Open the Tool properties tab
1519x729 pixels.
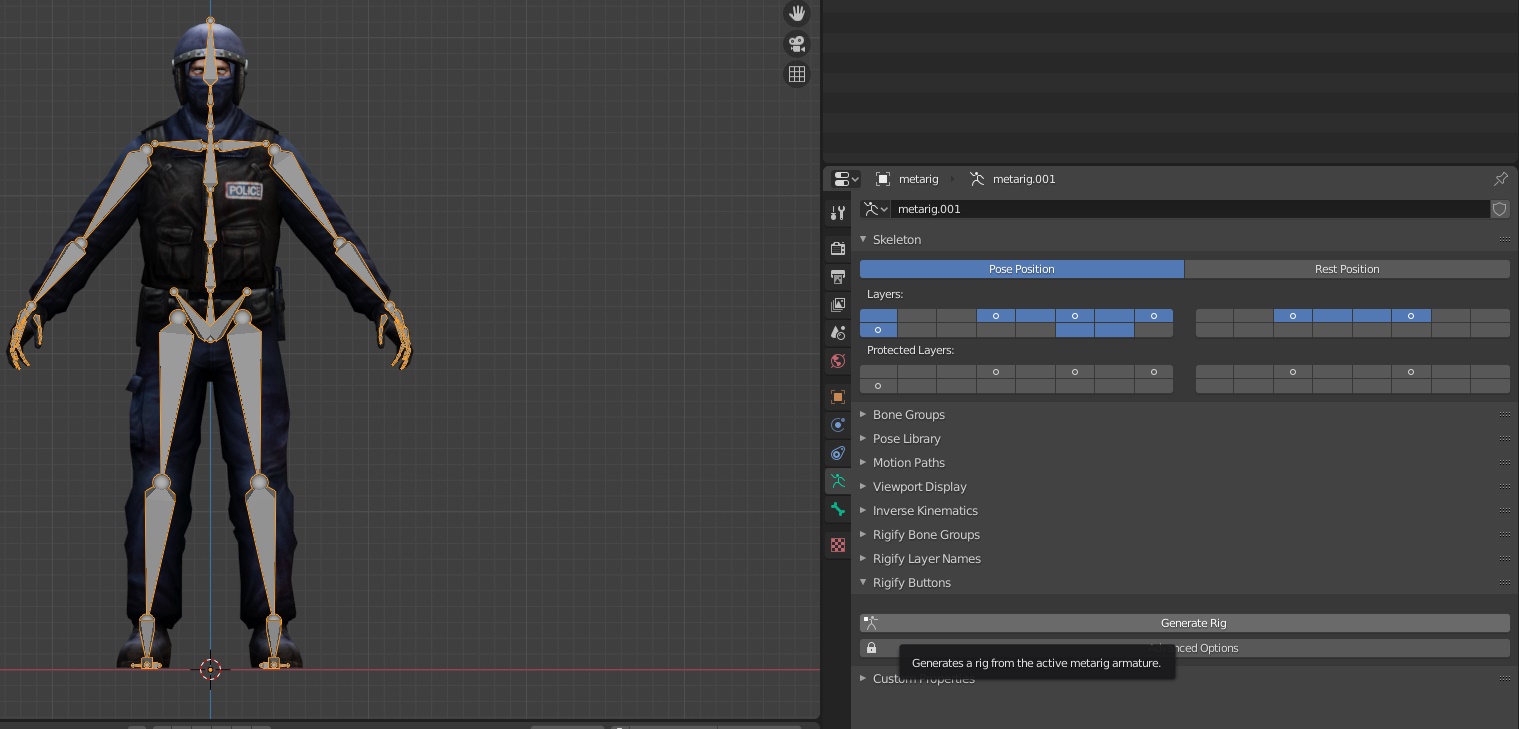pos(838,213)
